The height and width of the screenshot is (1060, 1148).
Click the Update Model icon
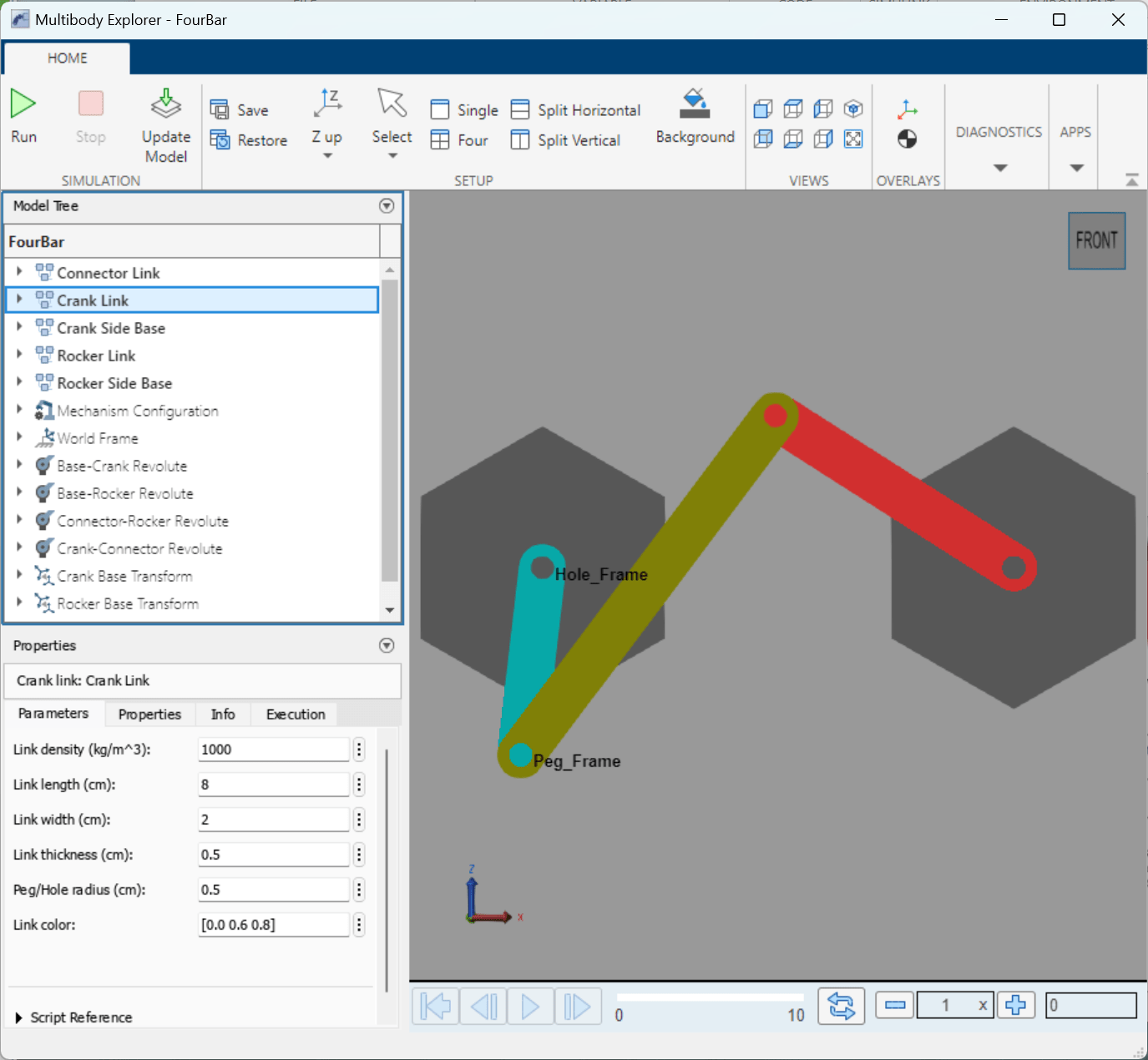pyautogui.click(x=165, y=105)
